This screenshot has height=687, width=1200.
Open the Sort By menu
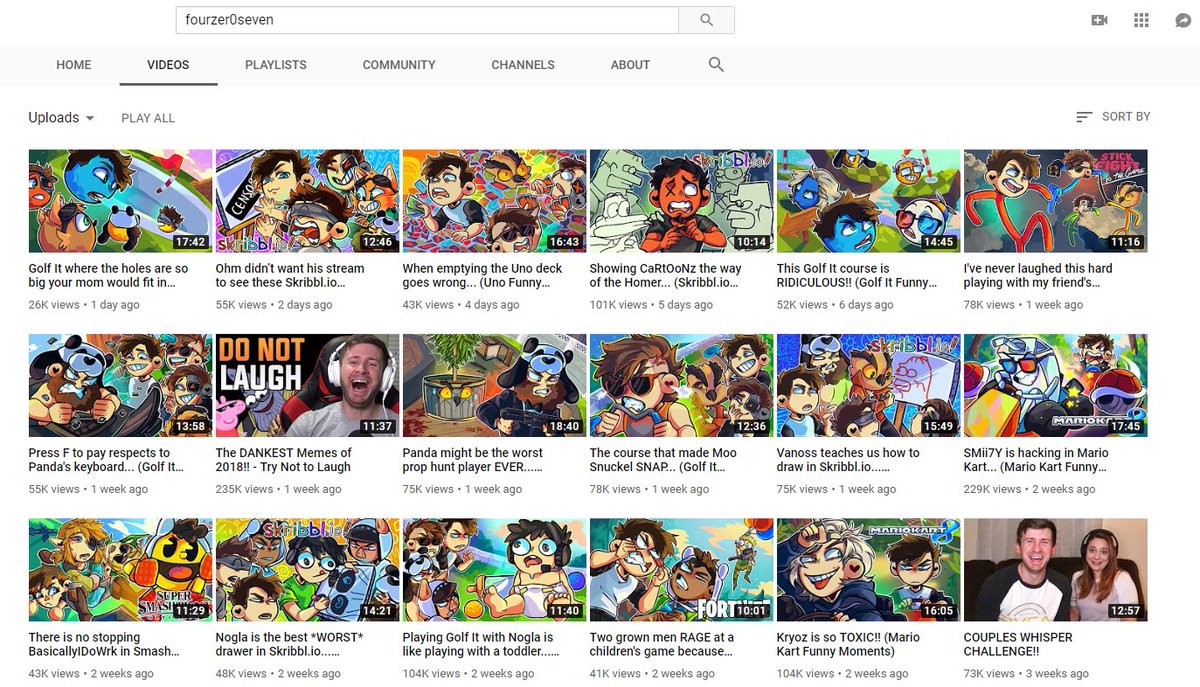[1113, 117]
